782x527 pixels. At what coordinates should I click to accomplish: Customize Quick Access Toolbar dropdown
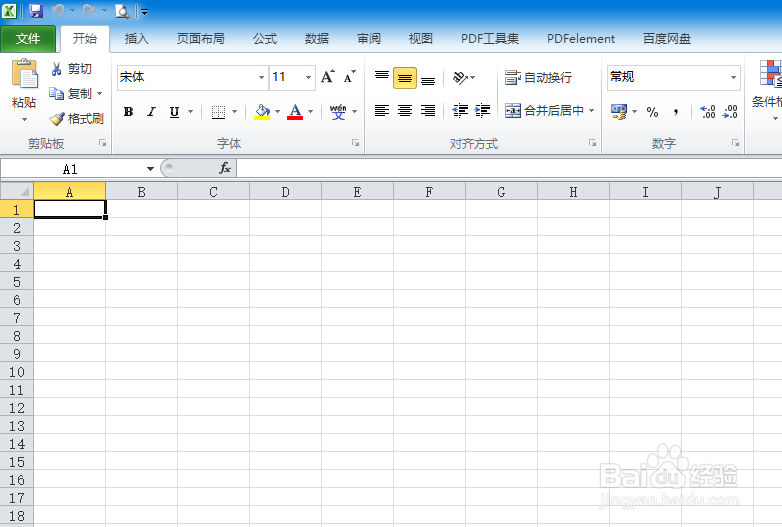[144, 12]
